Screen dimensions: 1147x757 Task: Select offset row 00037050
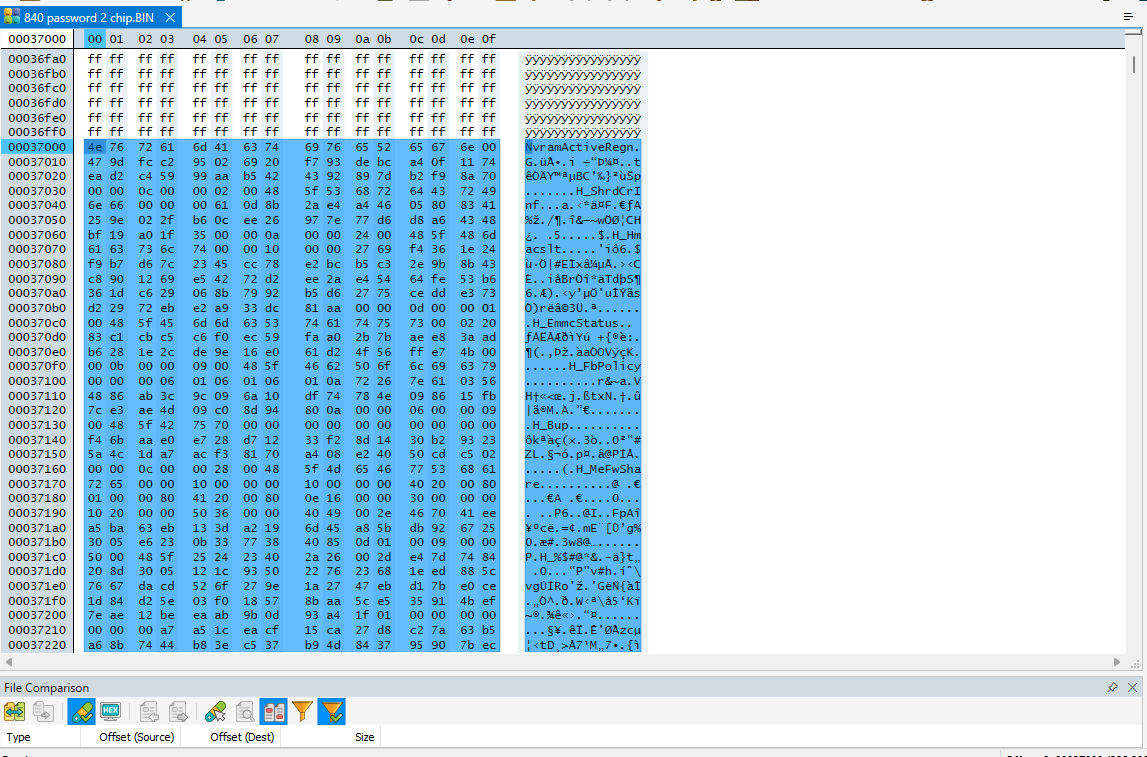click(x=37, y=220)
